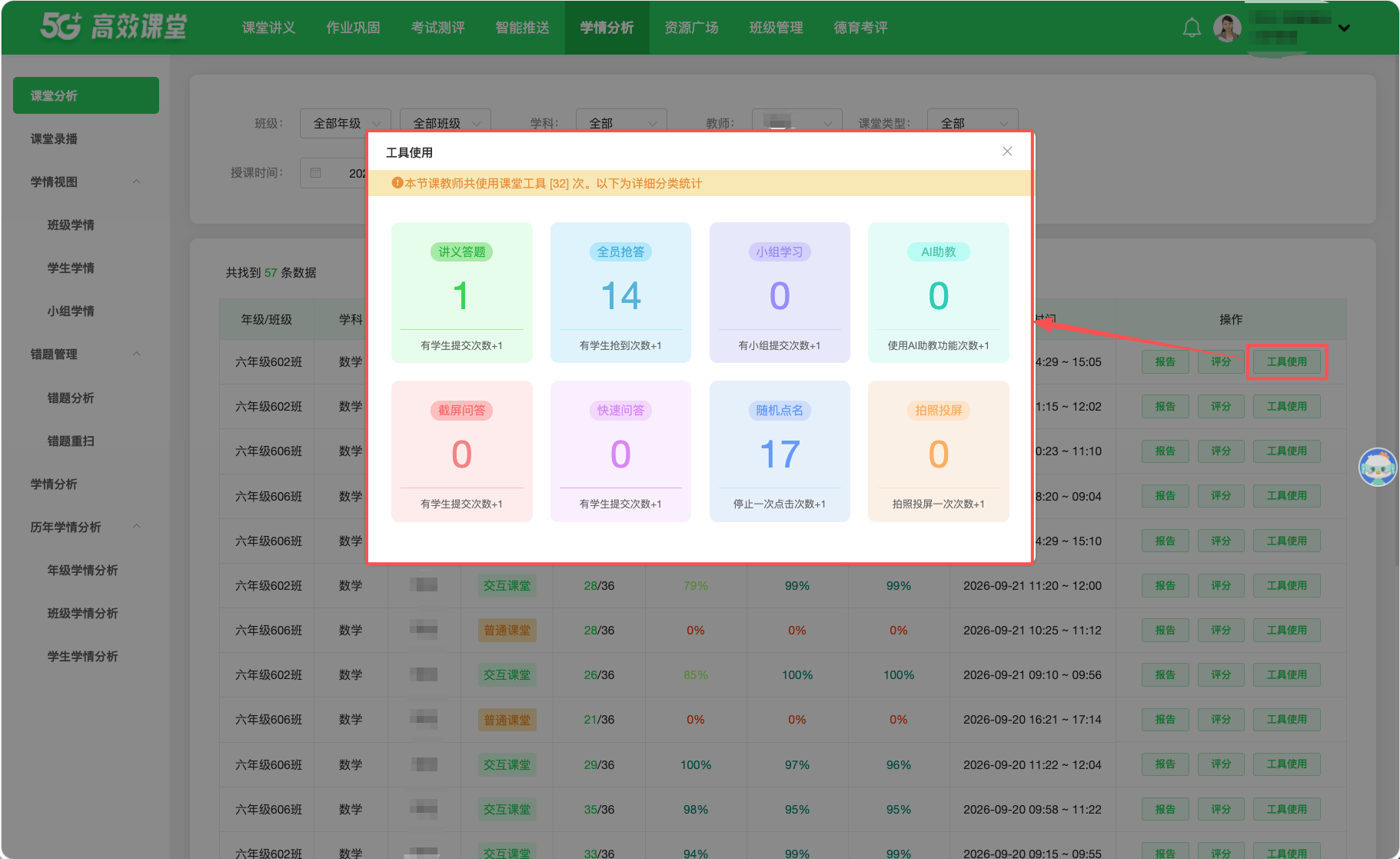
Task: Open 错题重扫 in the sidebar
Action: [x=71, y=441]
